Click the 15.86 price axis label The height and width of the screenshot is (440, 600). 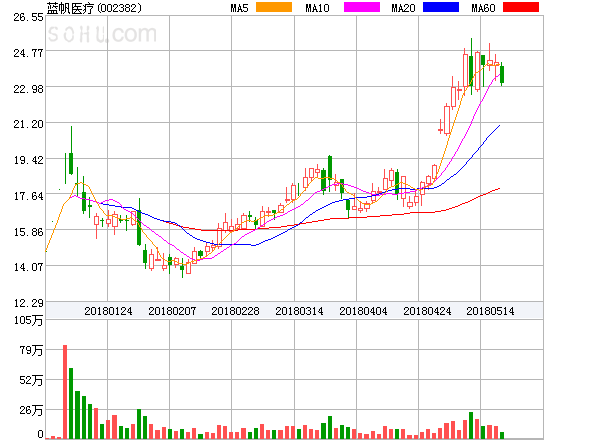[28, 232]
